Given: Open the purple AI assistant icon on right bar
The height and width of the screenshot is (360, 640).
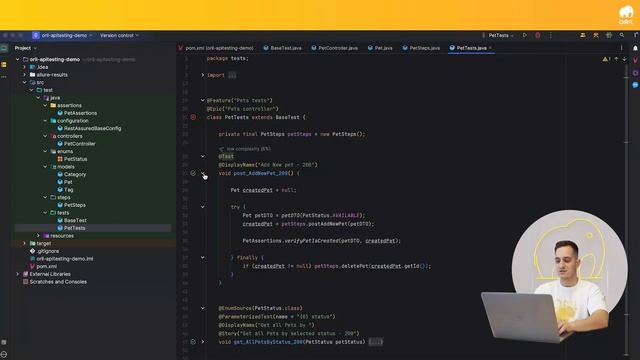Looking at the screenshot, I should [636, 73].
